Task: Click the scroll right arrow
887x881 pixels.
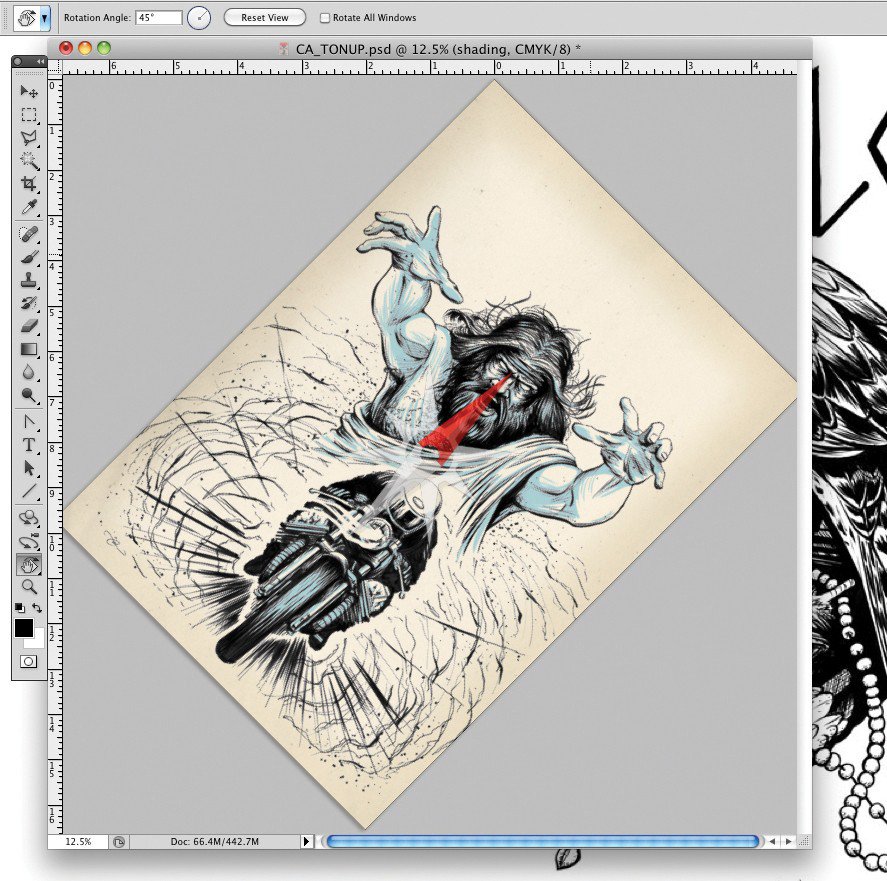Action: point(788,841)
